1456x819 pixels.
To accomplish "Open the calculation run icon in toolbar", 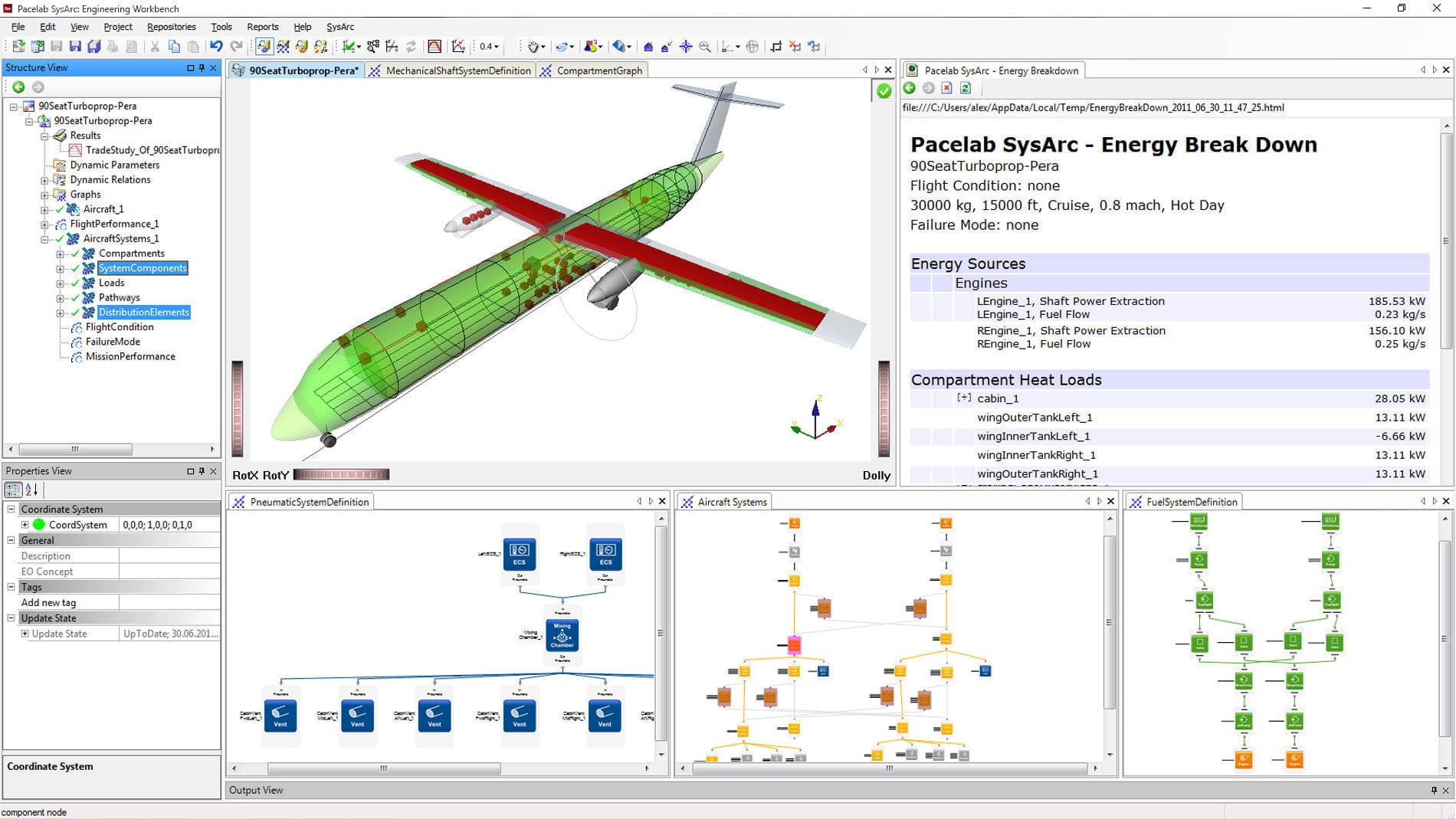I will coord(347,46).
